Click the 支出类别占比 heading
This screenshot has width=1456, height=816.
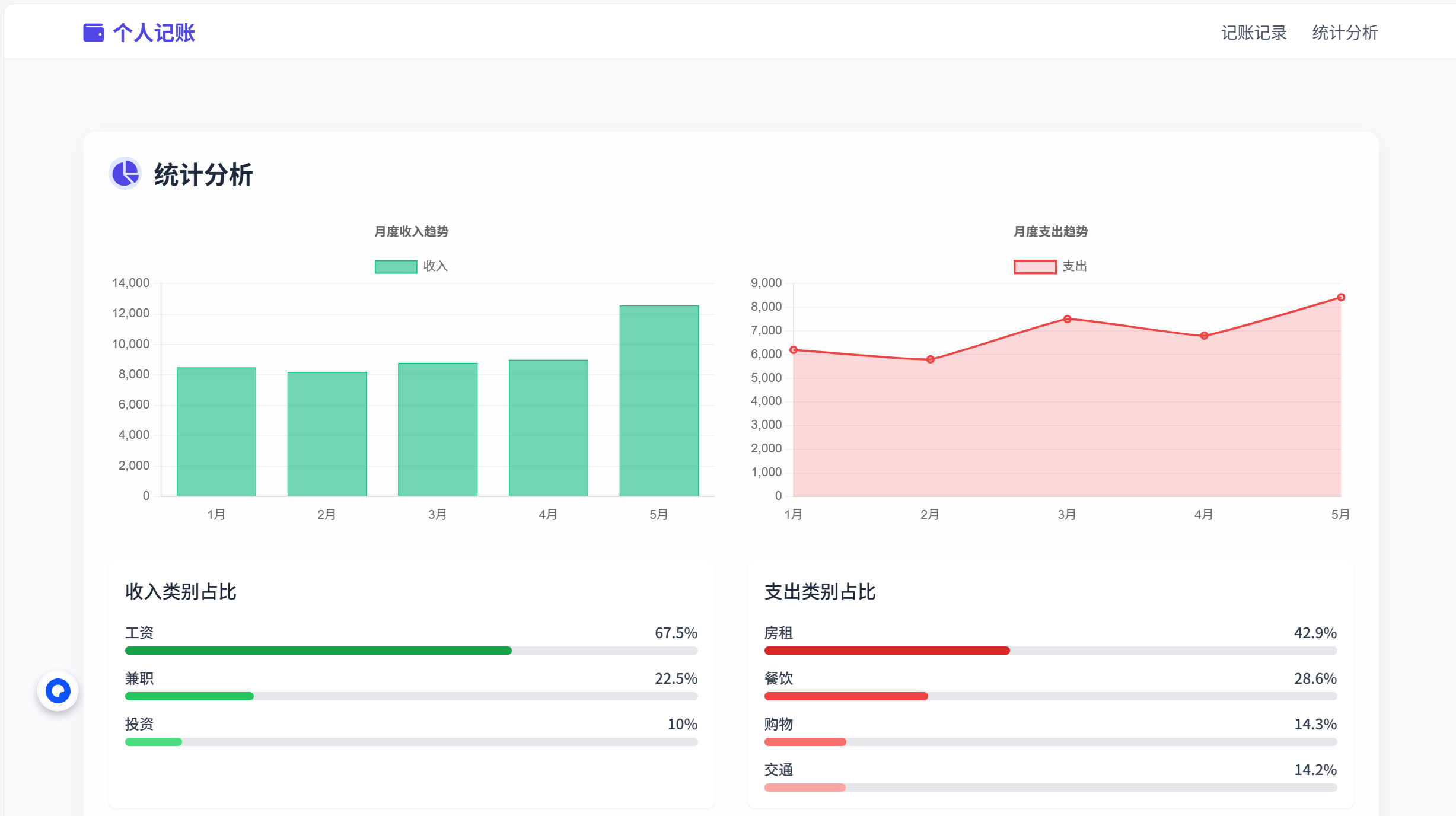point(820,591)
